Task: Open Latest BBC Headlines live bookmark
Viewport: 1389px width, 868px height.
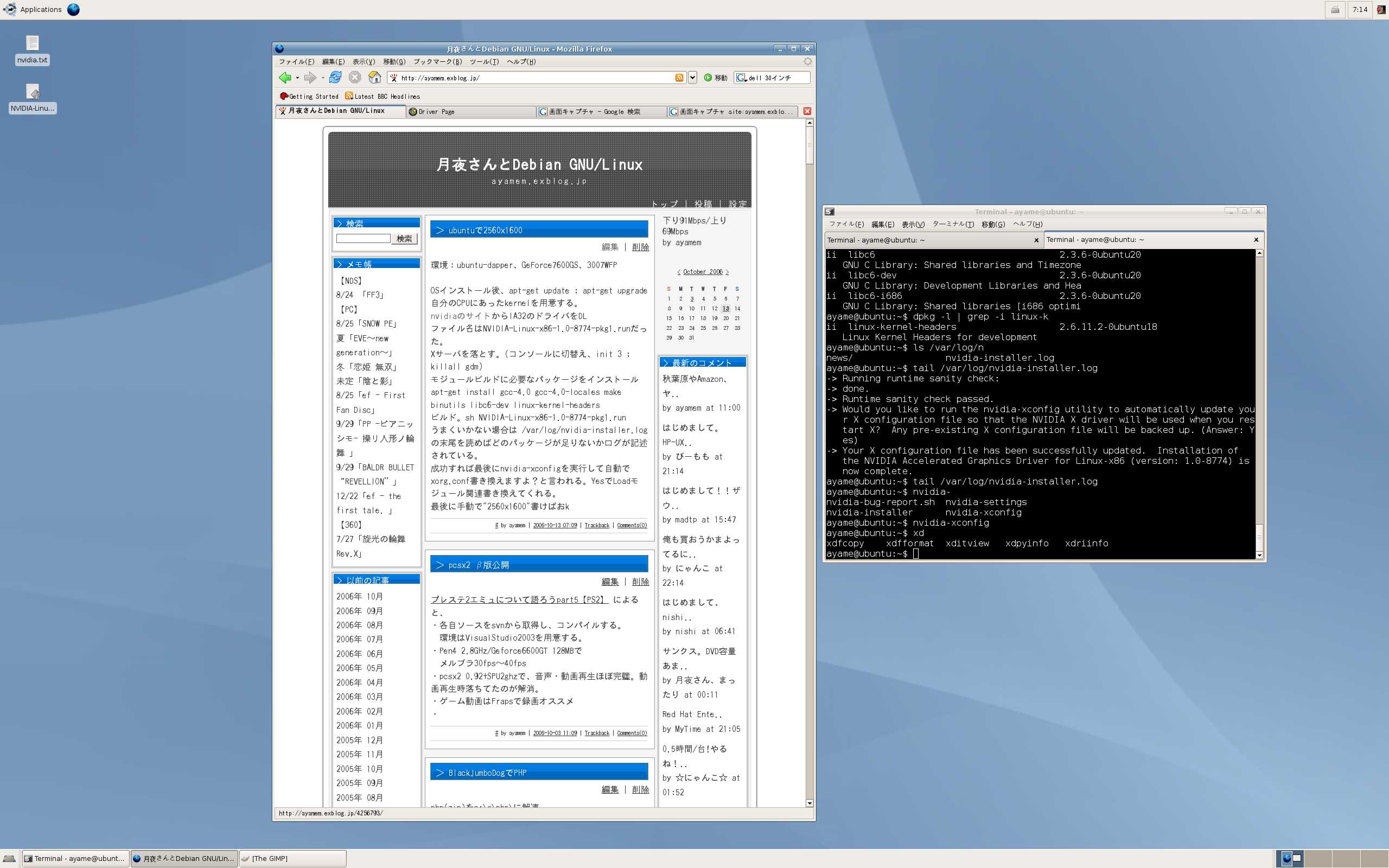Action: [383, 97]
